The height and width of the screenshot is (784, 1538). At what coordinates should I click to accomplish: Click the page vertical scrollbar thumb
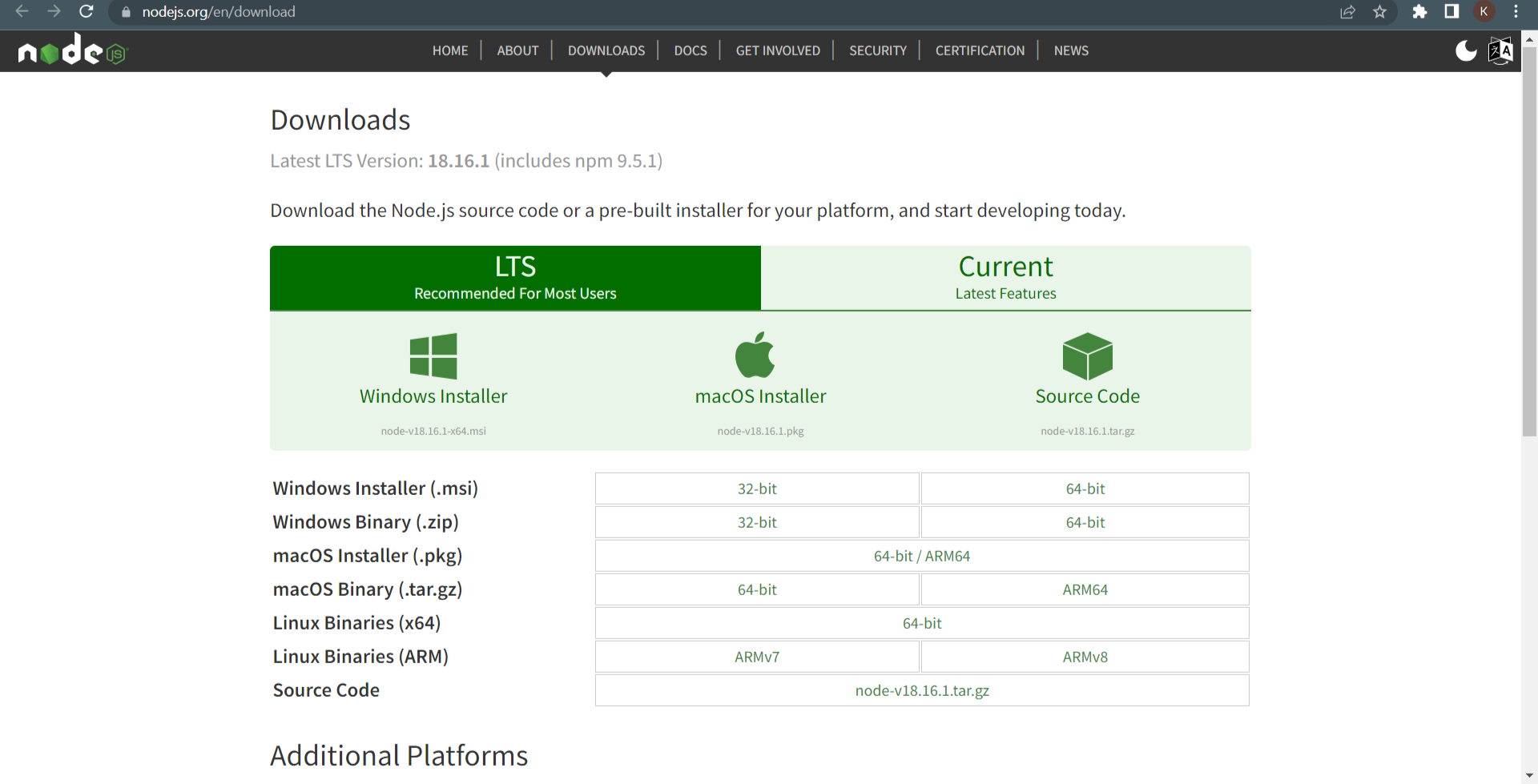[1529, 240]
